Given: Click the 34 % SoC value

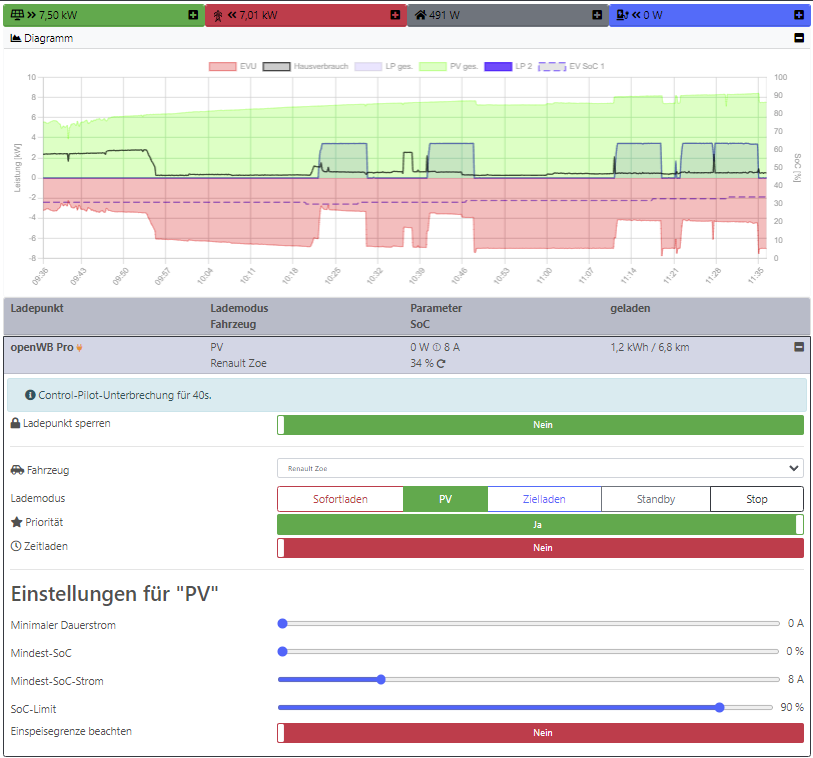Looking at the screenshot, I should tap(422, 363).
